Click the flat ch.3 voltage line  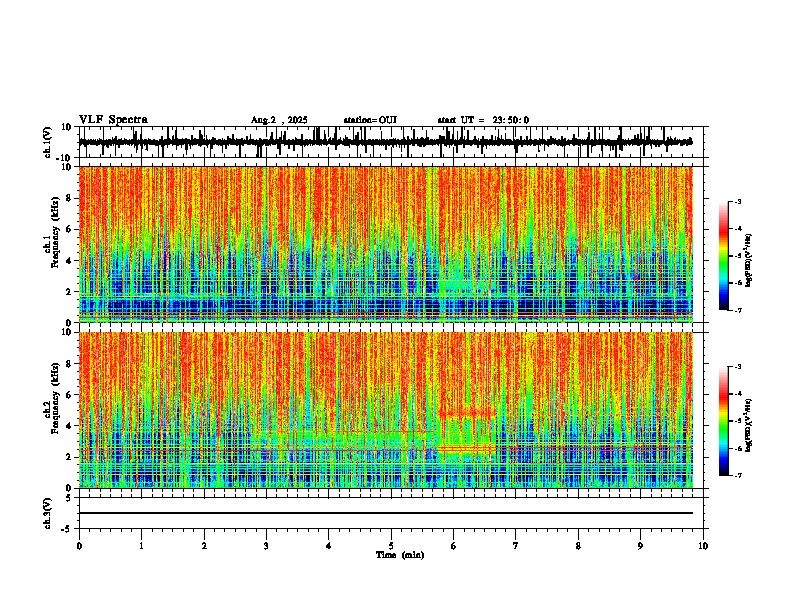pyautogui.click(x=385, y=513)
